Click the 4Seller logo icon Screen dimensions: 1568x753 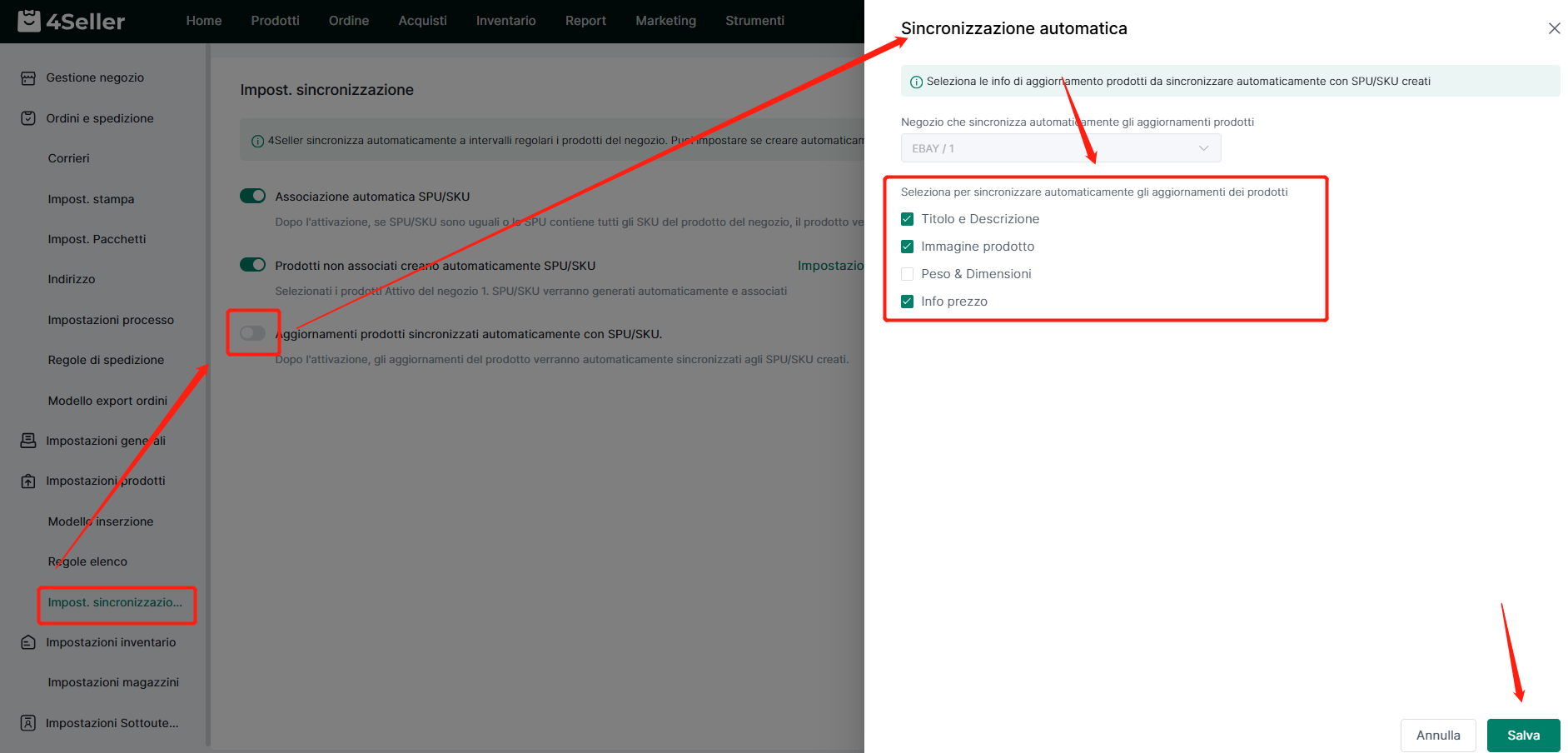click(29, 21)
